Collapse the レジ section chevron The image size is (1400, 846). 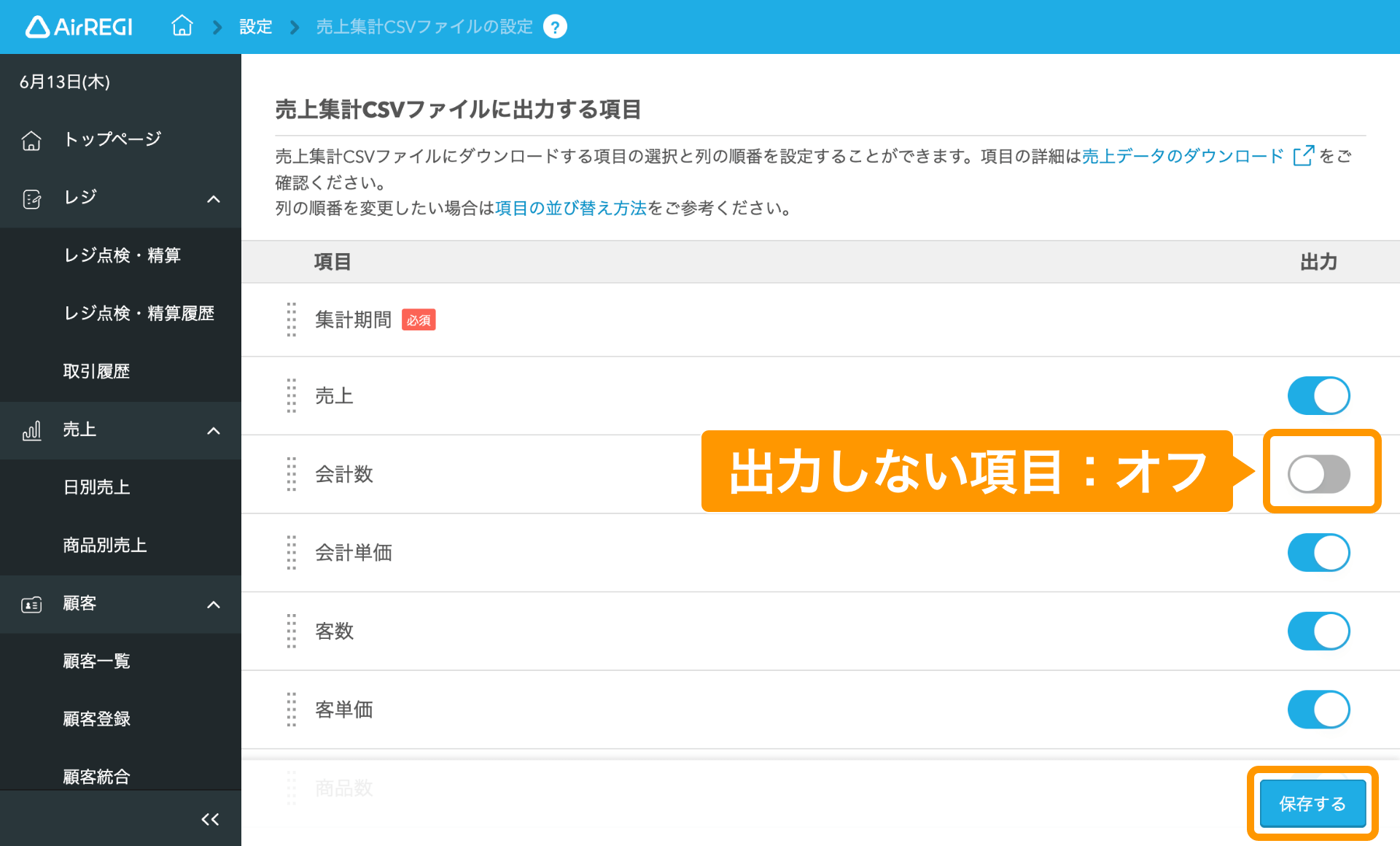[214, 198]
